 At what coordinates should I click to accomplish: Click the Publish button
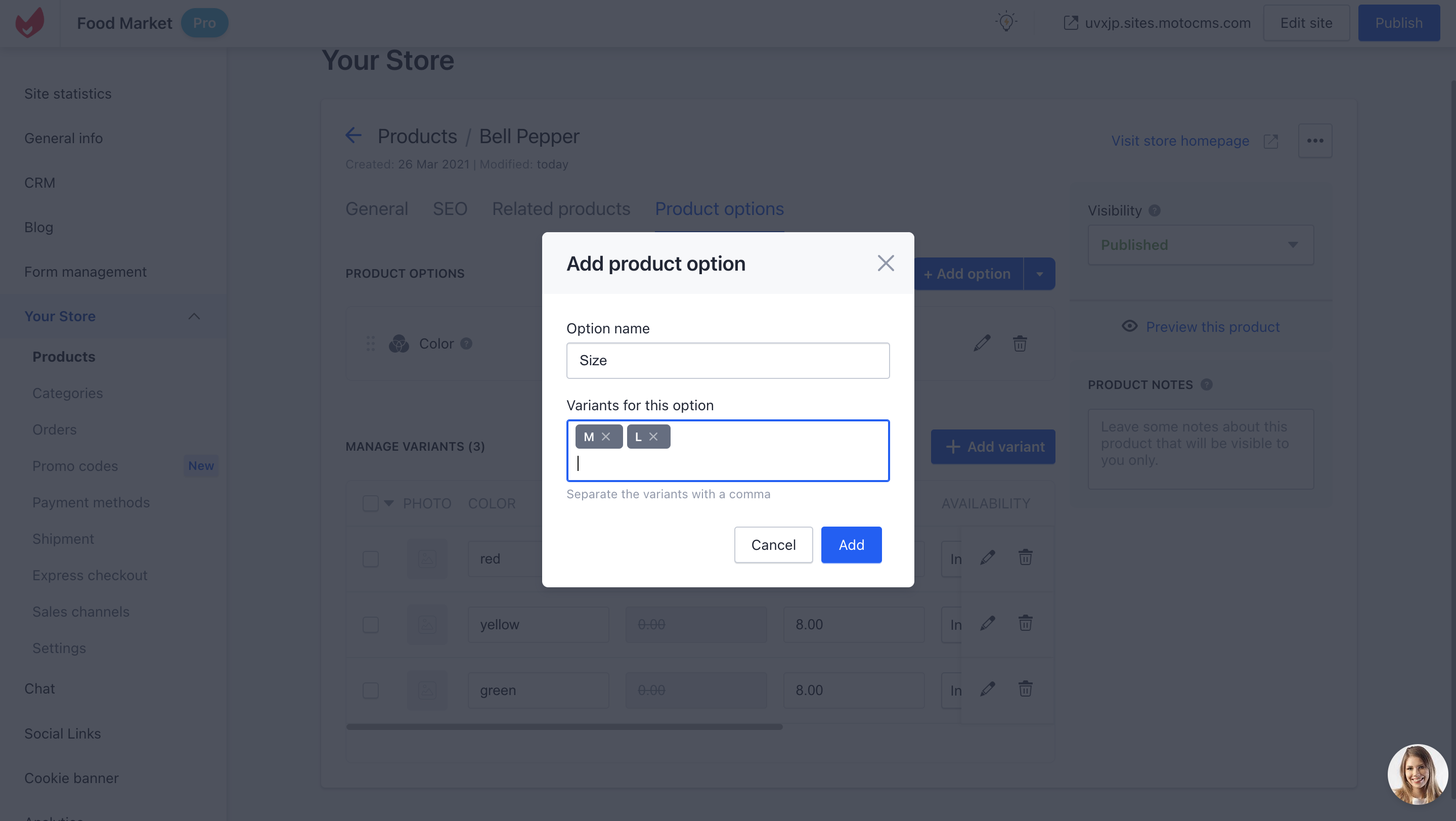(1399, 23)
